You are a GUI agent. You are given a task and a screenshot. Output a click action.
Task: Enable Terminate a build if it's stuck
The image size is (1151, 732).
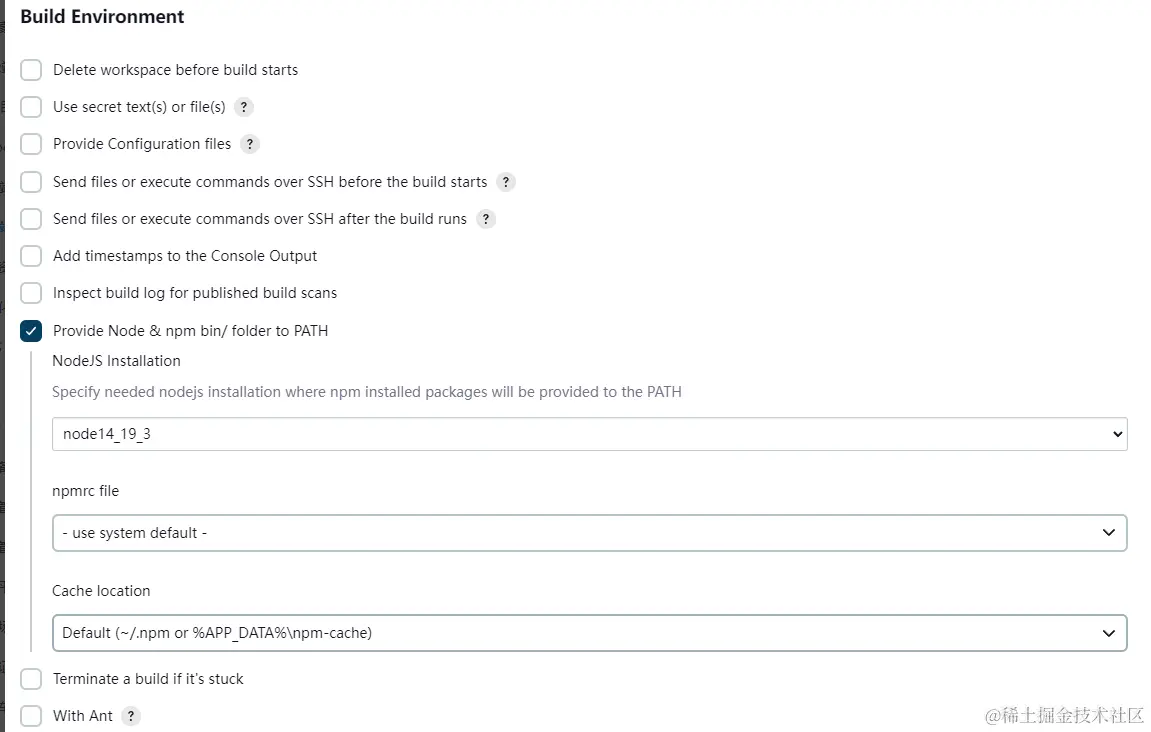pos(31,679)
